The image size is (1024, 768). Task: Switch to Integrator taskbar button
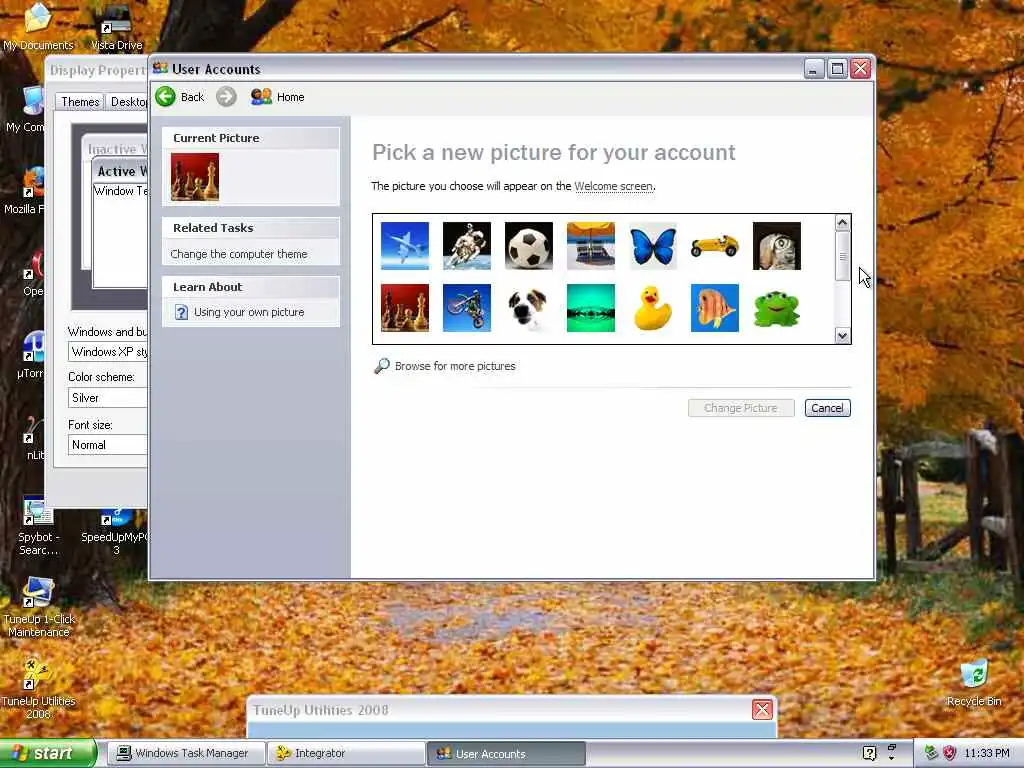point(346,753)
